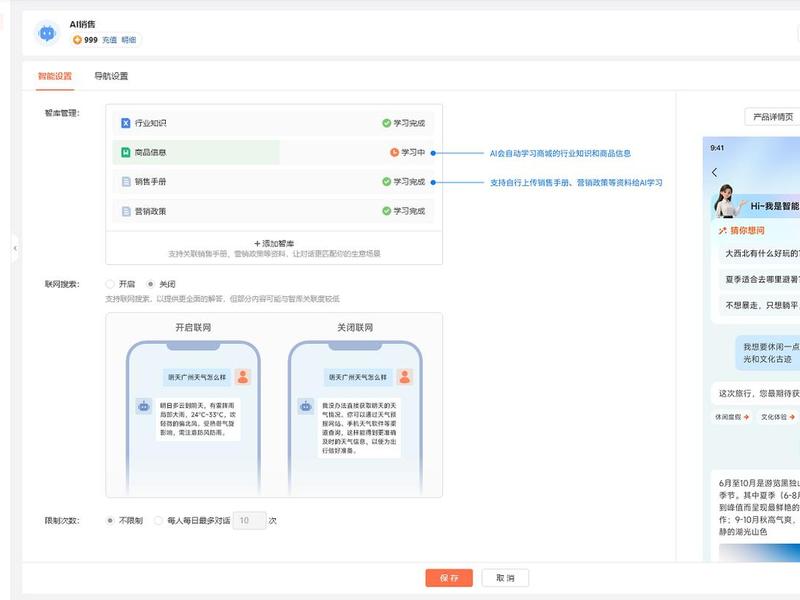
Task: Save settings with the 保存 button
Action: 449,578
